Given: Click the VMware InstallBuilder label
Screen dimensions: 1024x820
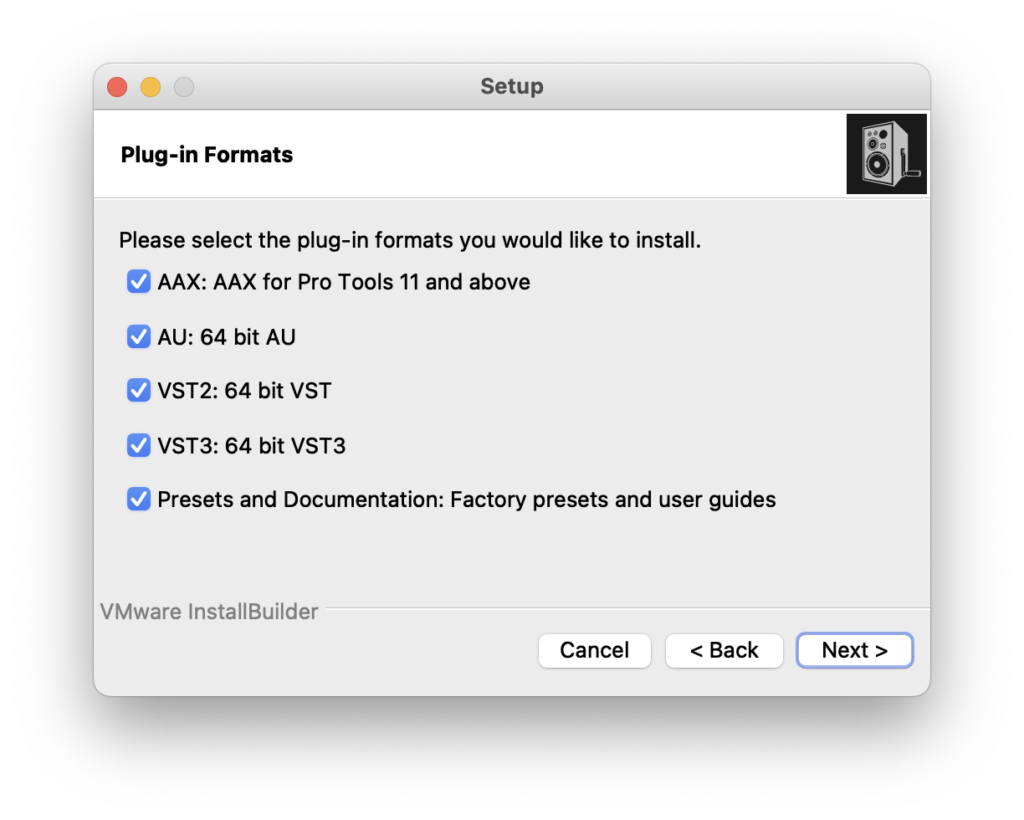Looking at the screenshot, I should (209, 611).
